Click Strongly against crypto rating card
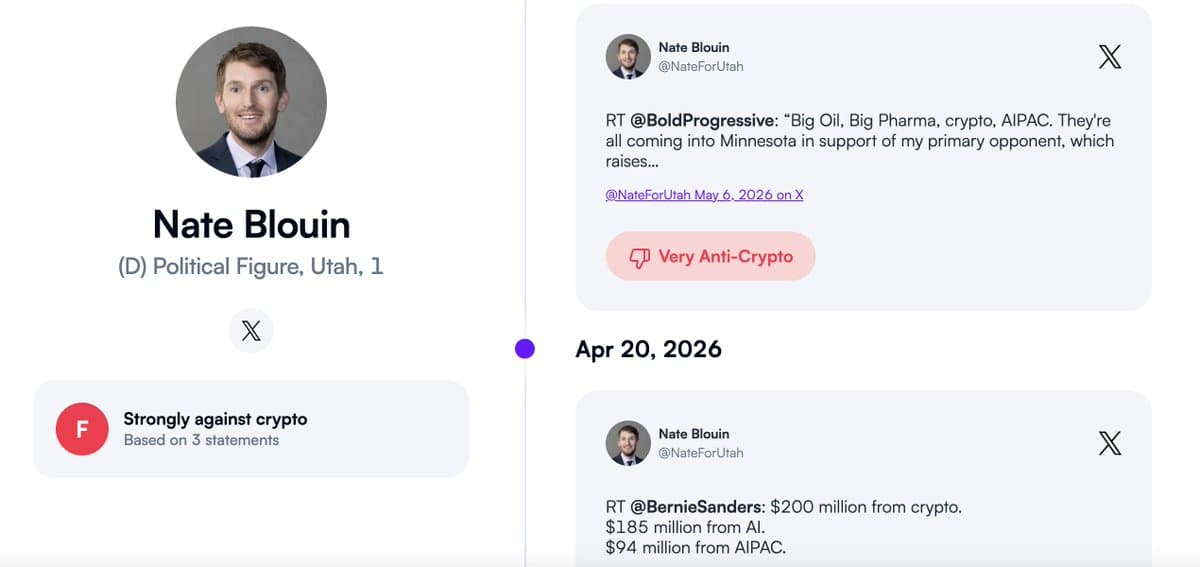The height and width of the screenshot is (567, 1200). (251, 429)
